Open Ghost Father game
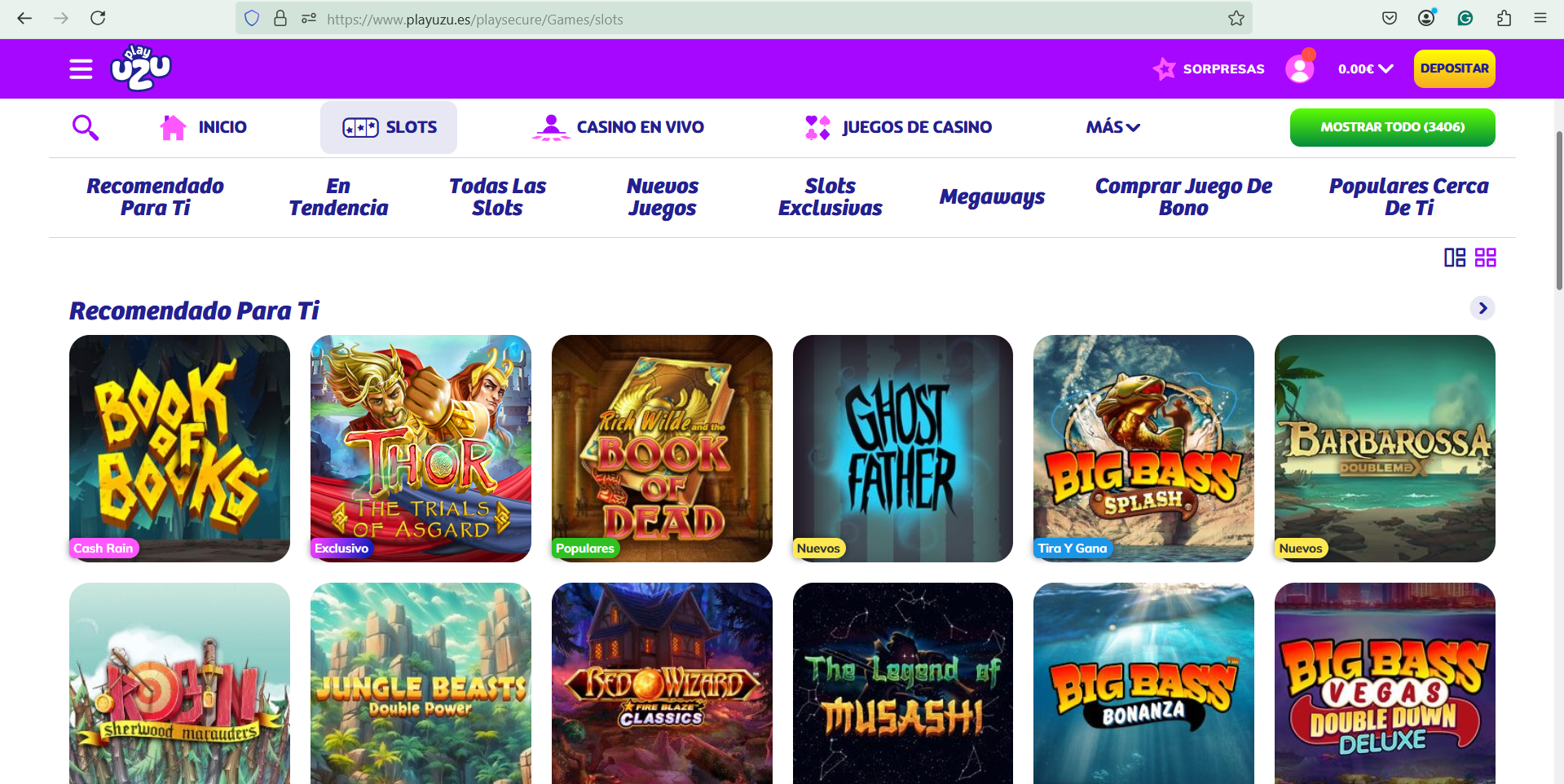 coord(903,448)
